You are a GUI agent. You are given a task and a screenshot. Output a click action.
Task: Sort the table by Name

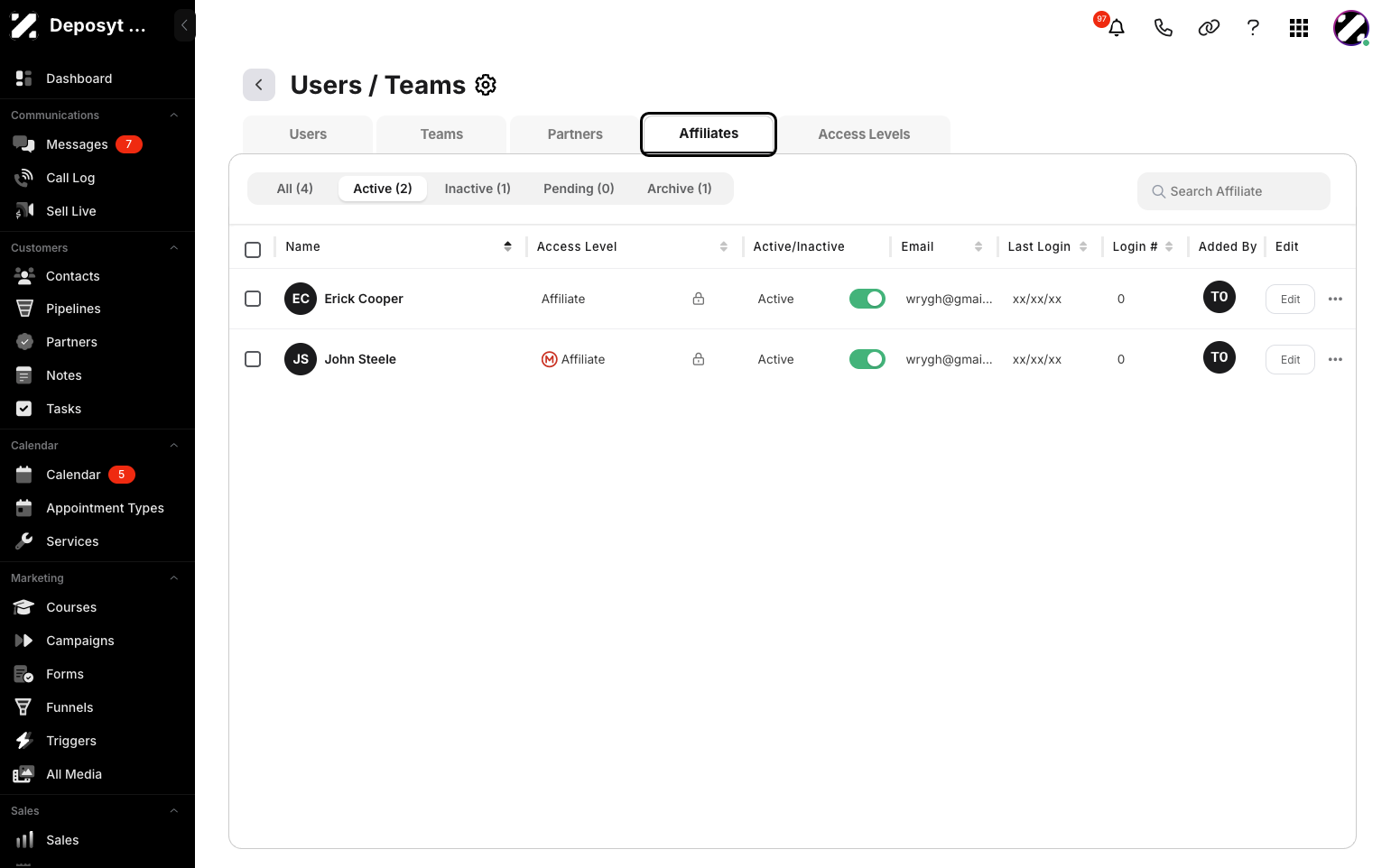pos(507,246)
